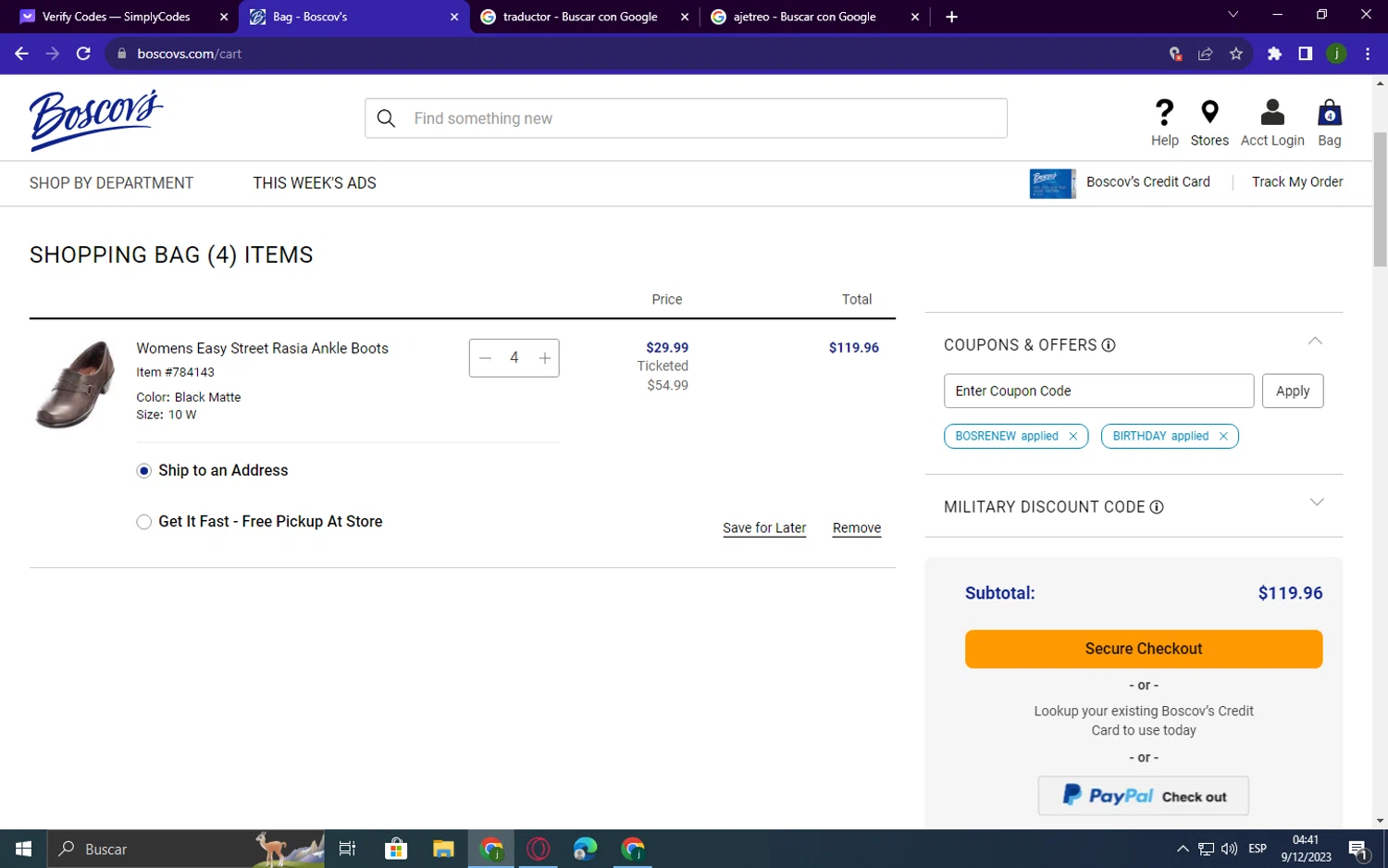
Task: Click Military Discount Code info icon
Action: 1157,507
